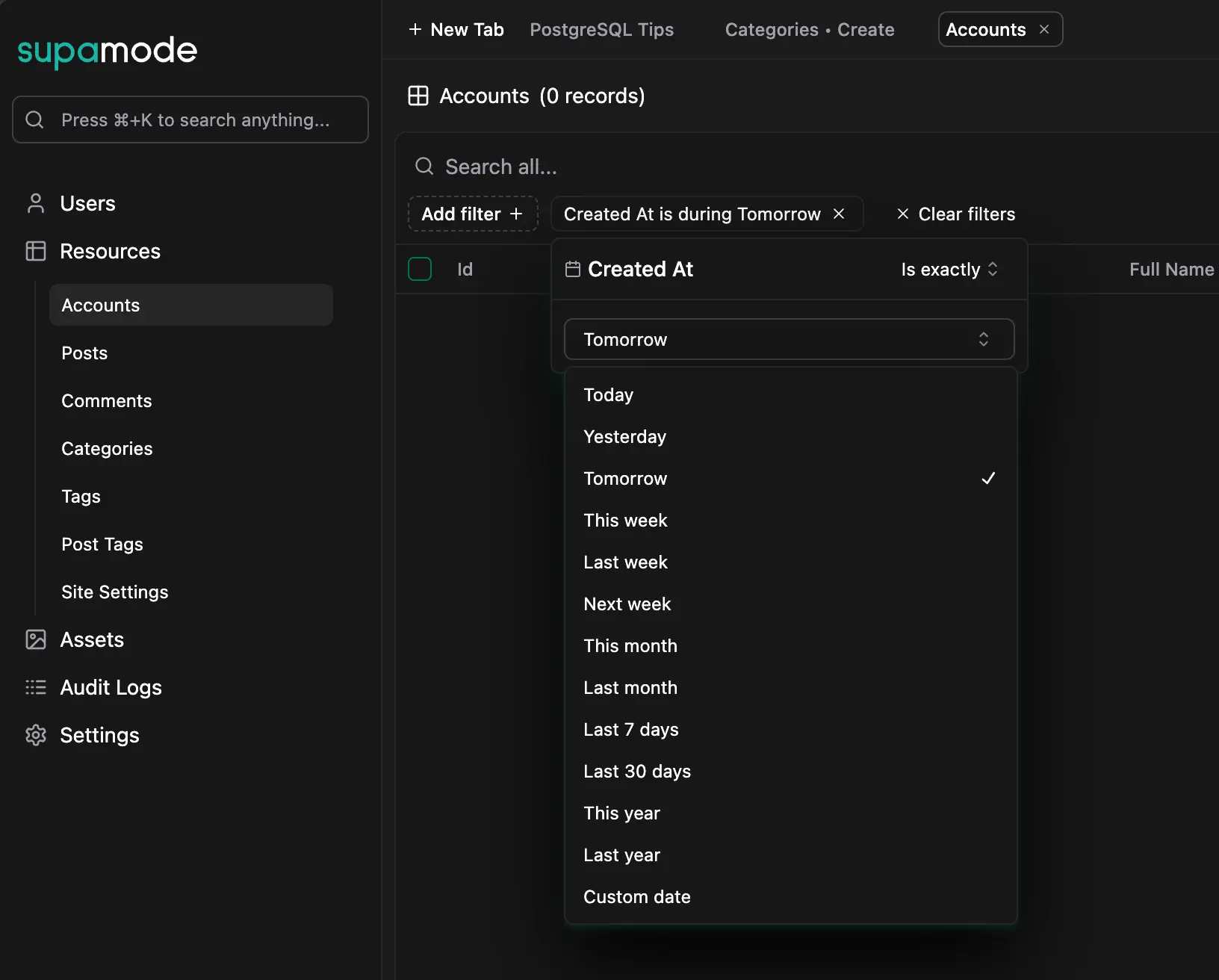The image size is (1219, 980).
Task: Click the checkmark next to Tomorrow option
Action: point(988,478)
